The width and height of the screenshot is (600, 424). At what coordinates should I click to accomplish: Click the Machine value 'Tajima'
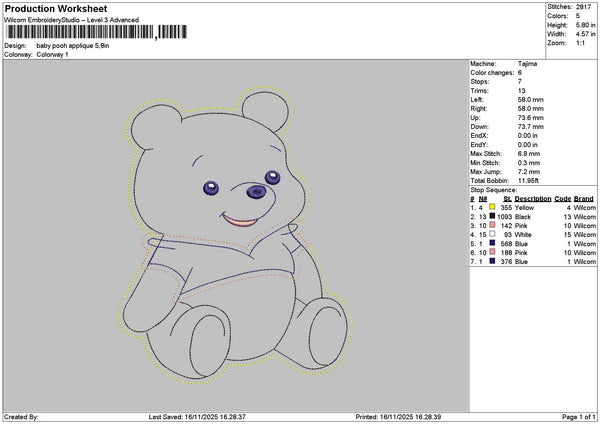[527, 64]
